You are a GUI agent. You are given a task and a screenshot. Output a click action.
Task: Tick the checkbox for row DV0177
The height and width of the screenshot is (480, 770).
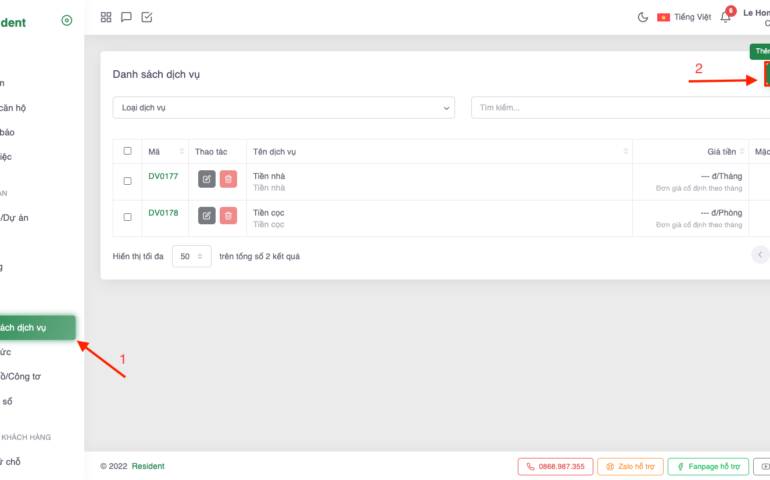127,181
